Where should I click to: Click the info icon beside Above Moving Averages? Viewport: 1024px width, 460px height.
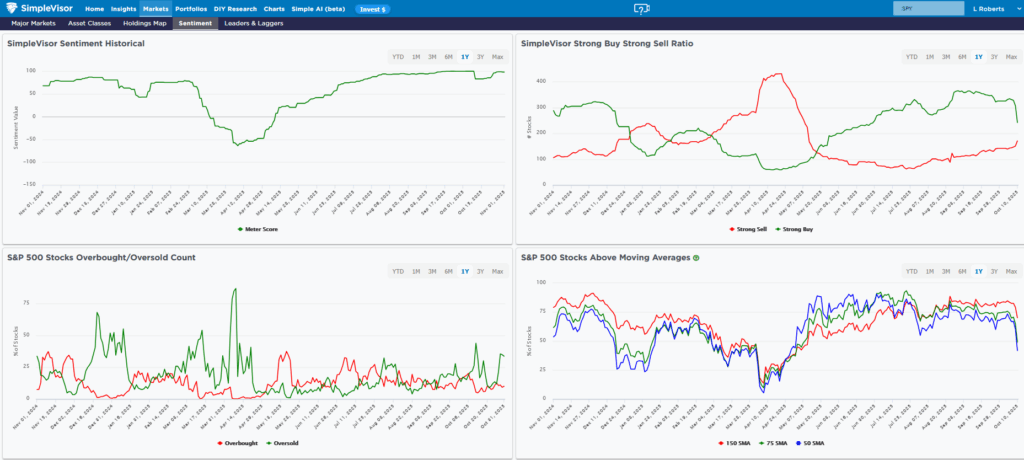695,258
